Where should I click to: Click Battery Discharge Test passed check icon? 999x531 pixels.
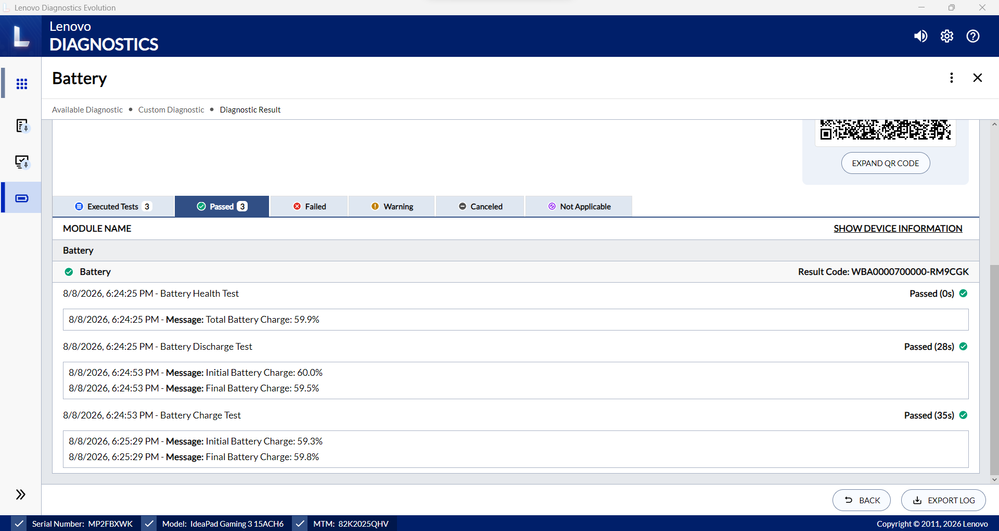click(x=963, y=346)
